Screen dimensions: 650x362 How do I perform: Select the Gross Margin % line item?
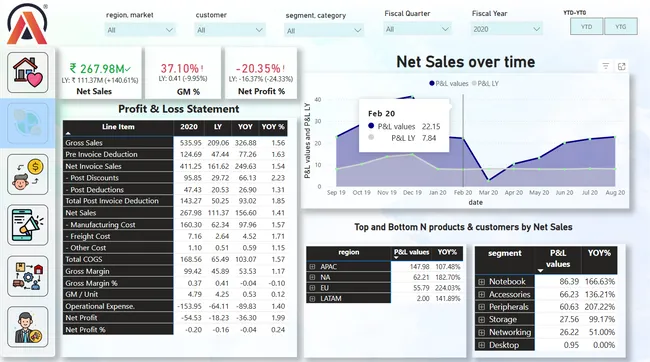pos(118,283)
